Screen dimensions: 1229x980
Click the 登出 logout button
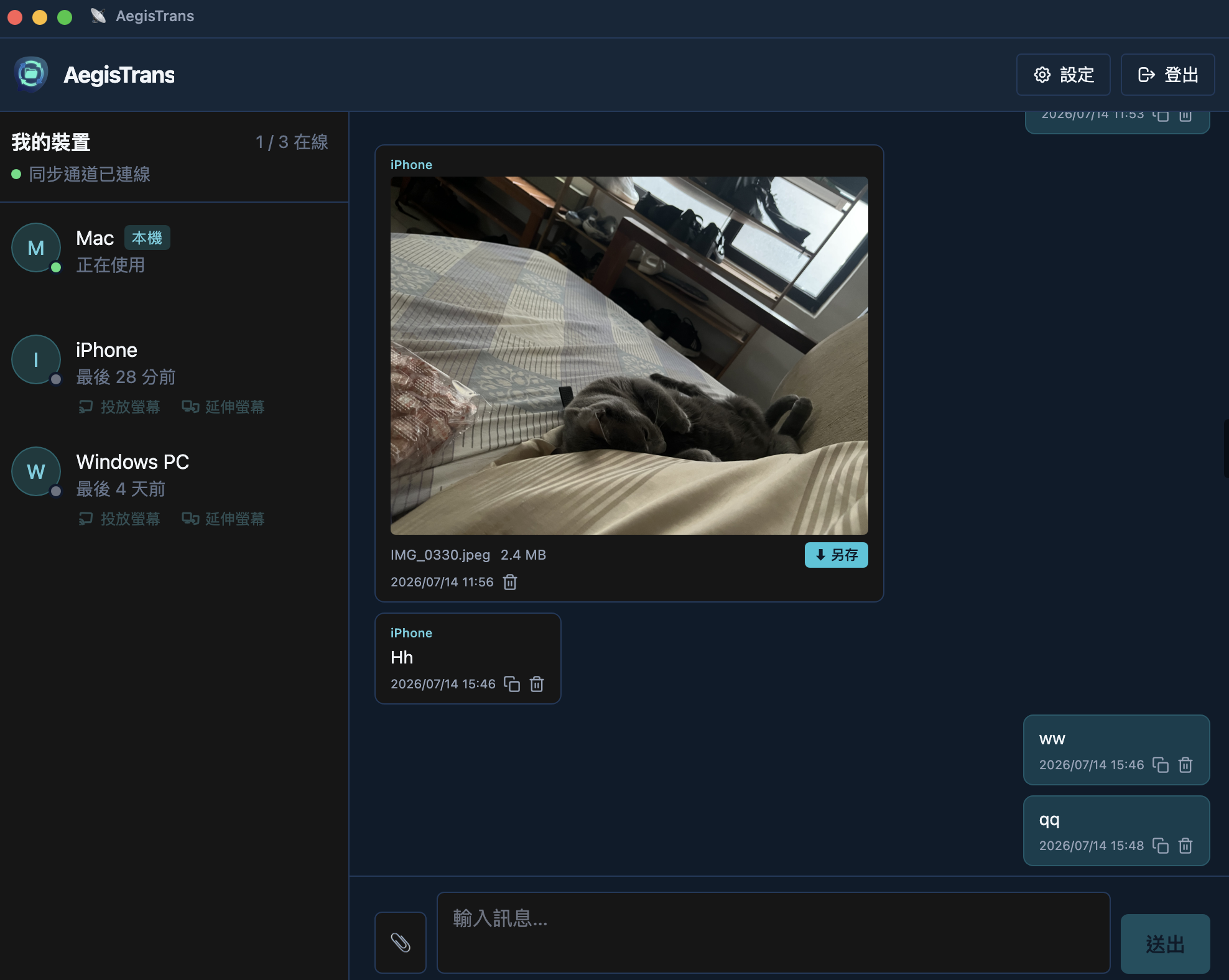pyautogui.click(x=1168, y=75)
